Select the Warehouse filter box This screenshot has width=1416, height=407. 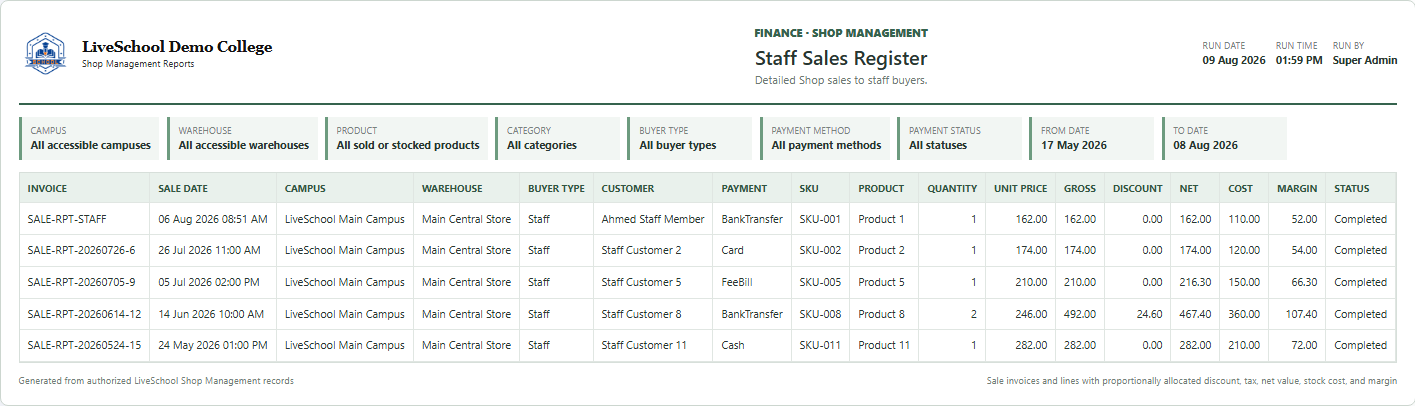(242, 139)
